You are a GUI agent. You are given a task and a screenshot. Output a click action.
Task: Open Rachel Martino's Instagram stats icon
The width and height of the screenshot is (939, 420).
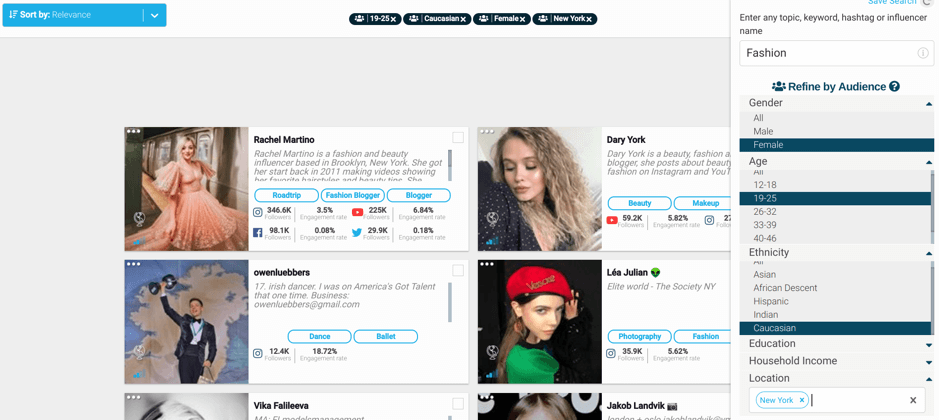pyautogui.click(x=258, y=212)
